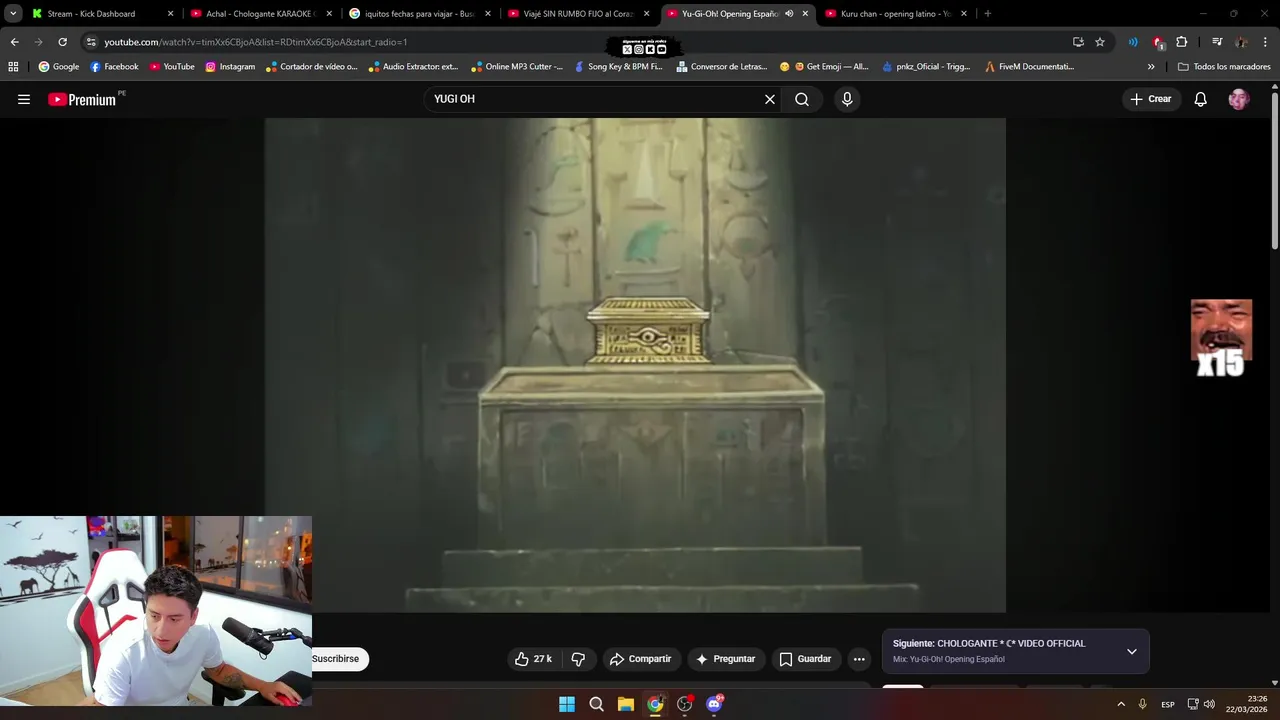Go to YouTube Premium home logo
Screen dimensions: 1280x720
click(84, 99)
